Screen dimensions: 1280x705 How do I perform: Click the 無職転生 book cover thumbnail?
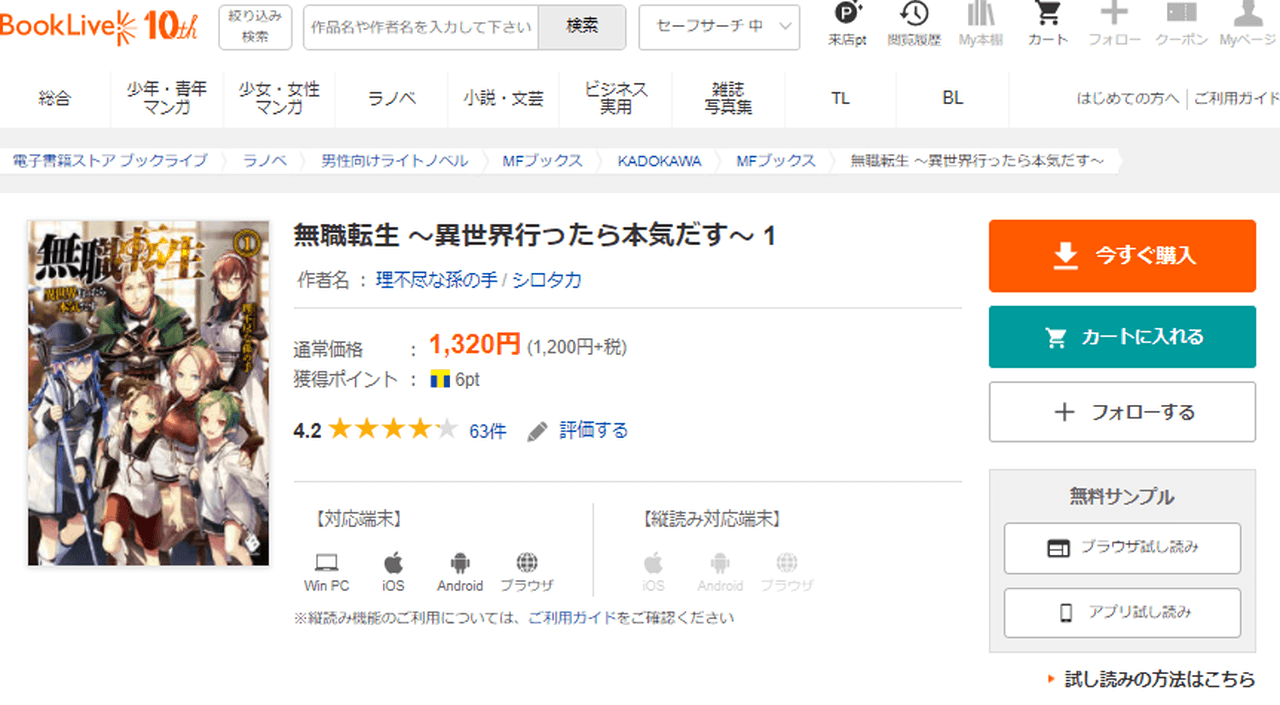(148, 393)
